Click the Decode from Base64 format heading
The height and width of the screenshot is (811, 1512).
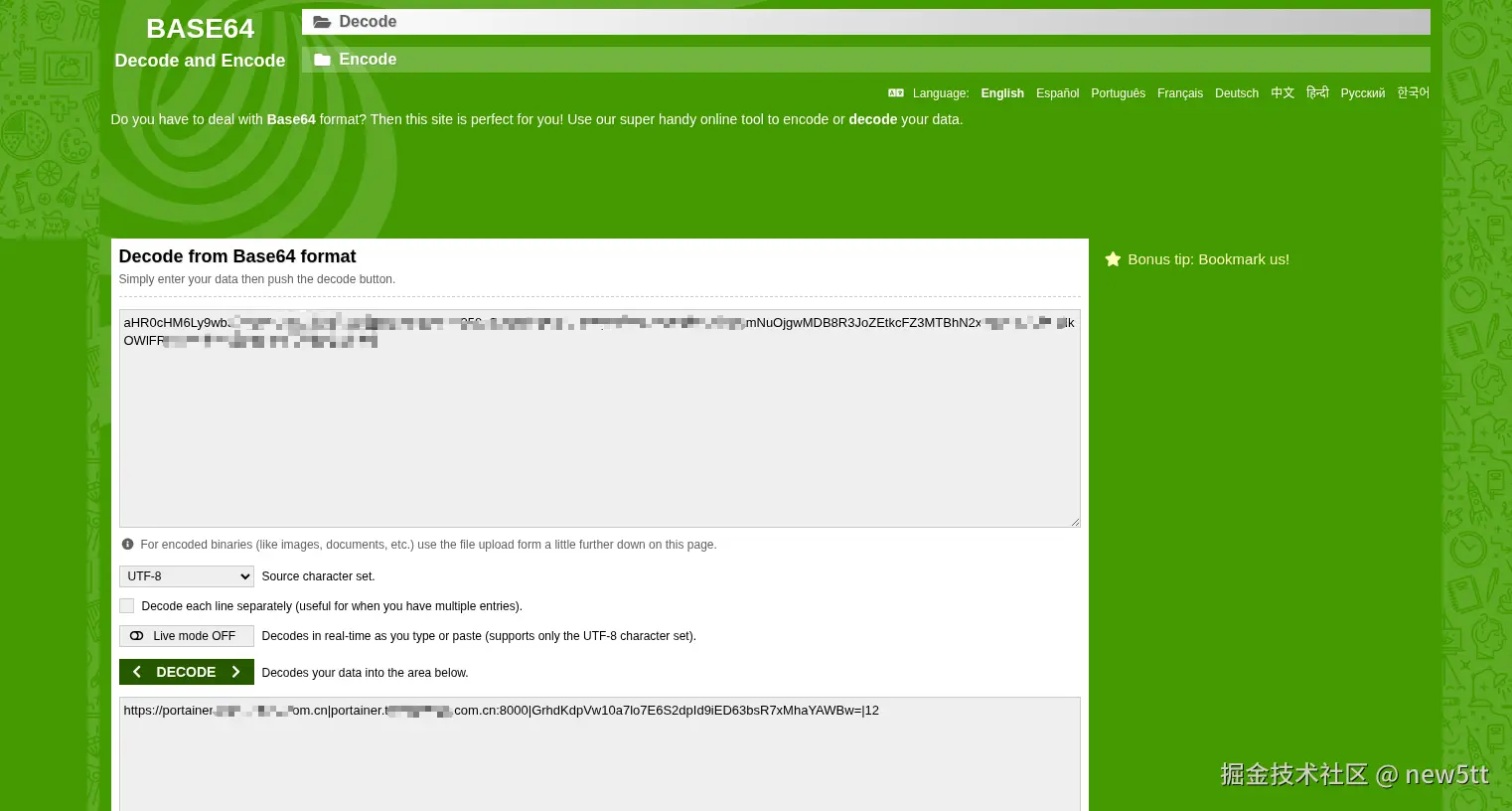(237, 256)
